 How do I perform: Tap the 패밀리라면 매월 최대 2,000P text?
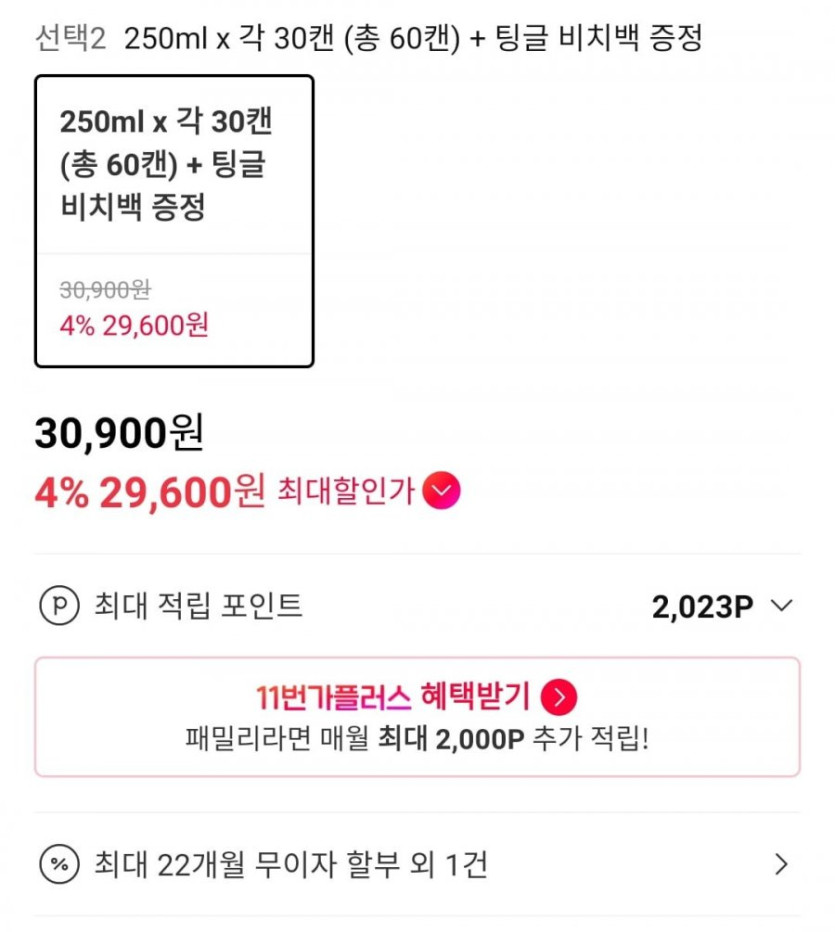[417, 741]
